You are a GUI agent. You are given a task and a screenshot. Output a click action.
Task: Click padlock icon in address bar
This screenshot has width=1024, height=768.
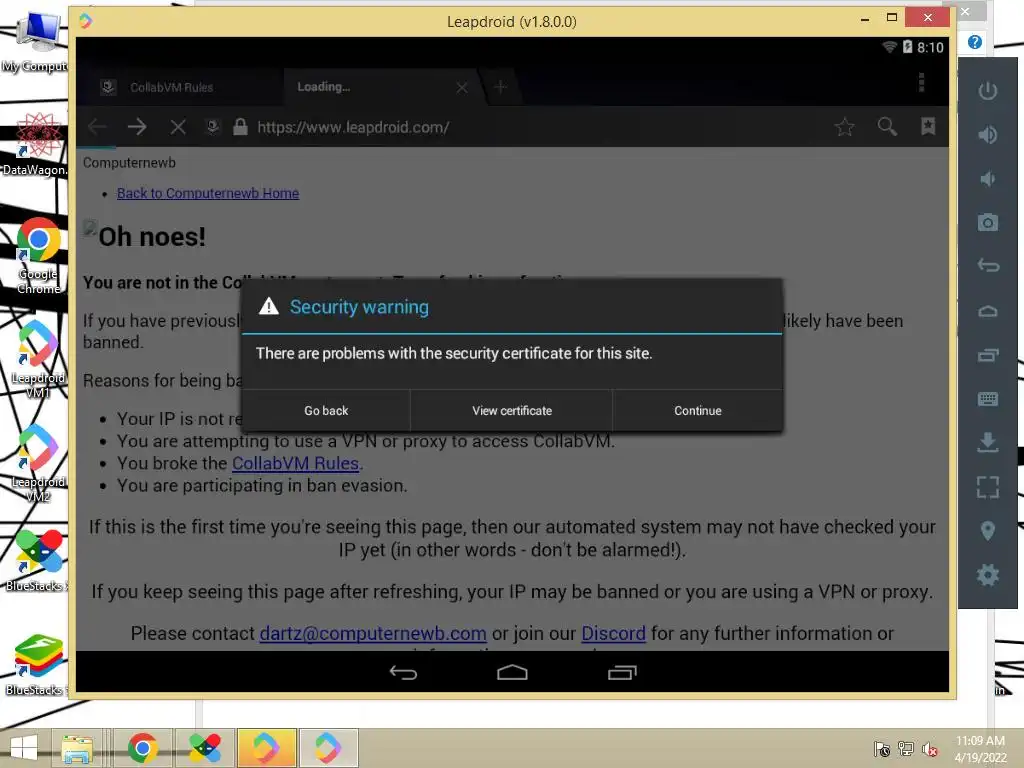240,127
